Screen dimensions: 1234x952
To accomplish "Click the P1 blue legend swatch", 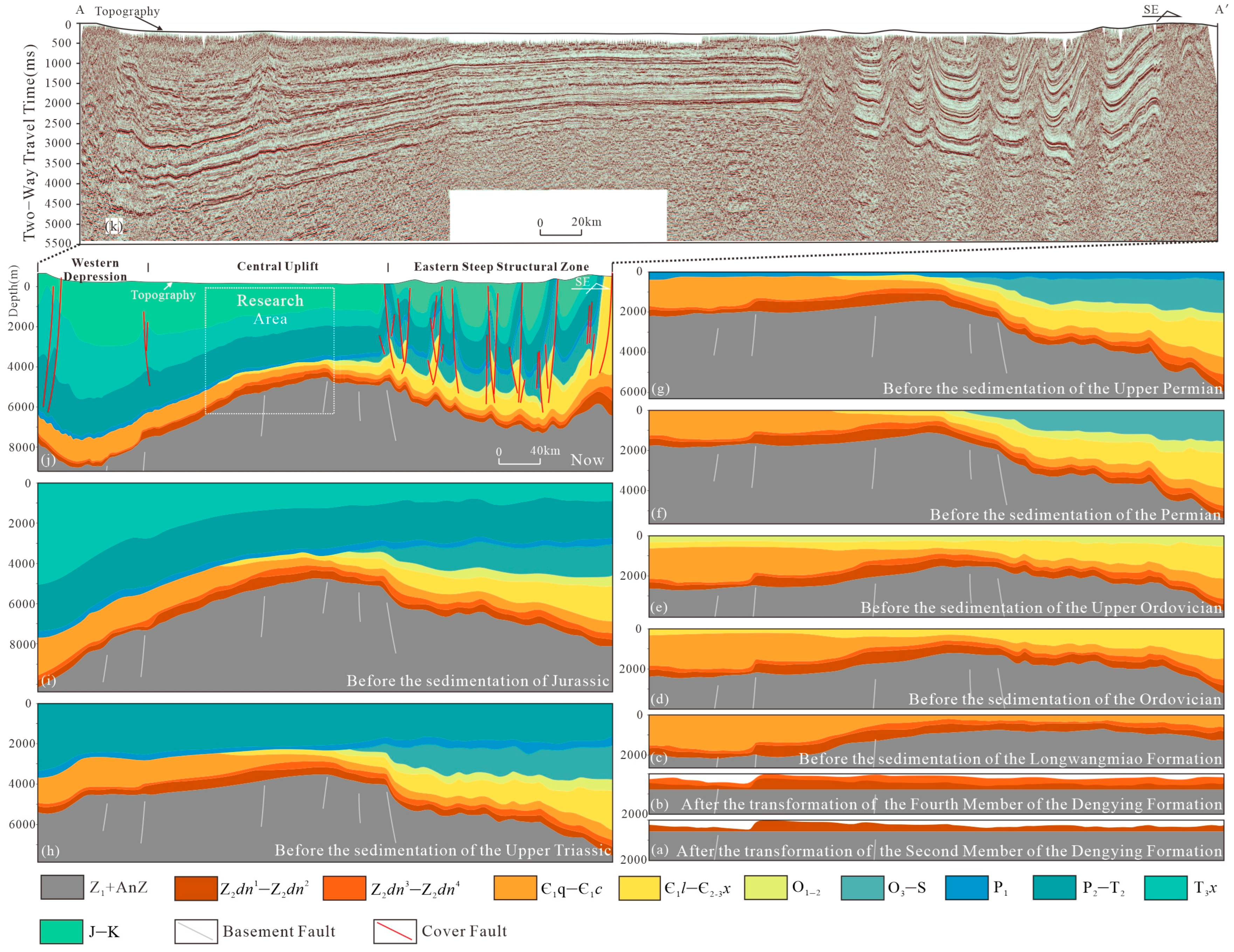I will pyautogui.click(x=966, y=887).
